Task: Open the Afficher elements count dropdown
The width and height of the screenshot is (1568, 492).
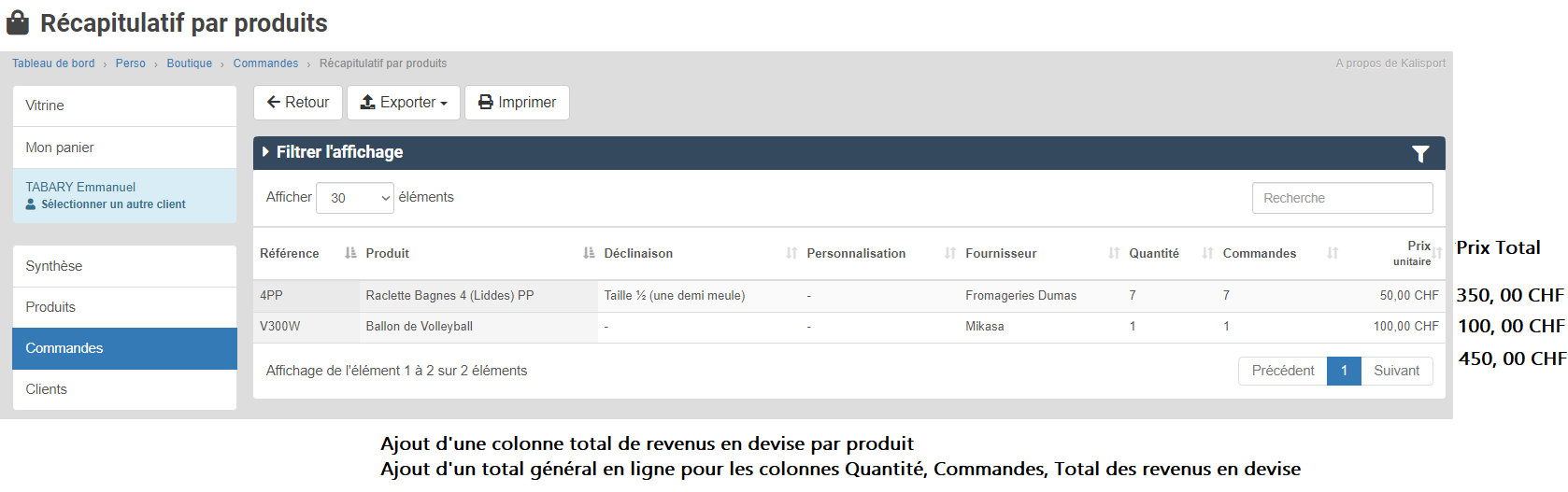Action: click(355, 198)
